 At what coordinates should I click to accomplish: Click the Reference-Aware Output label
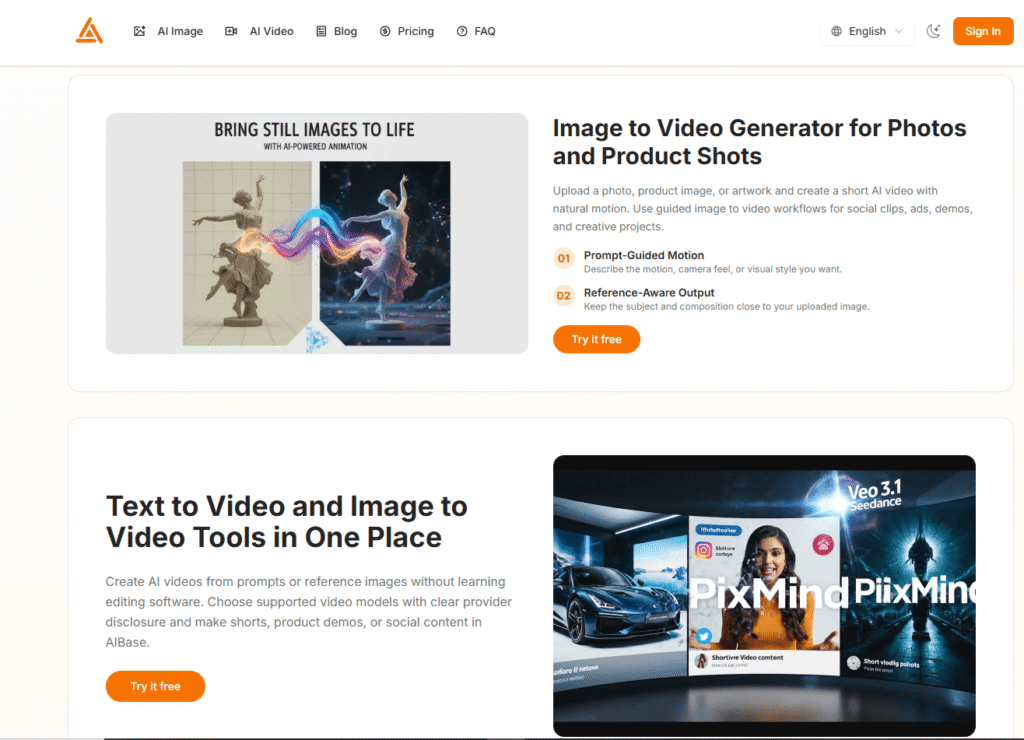(x=649, y=293)
